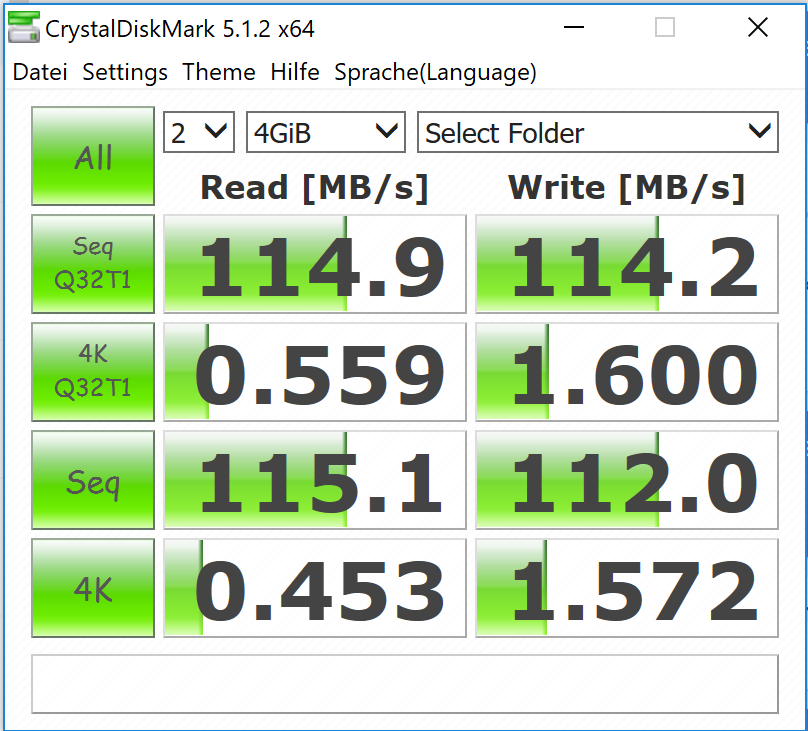Open the Theme menu

point(218,72)
